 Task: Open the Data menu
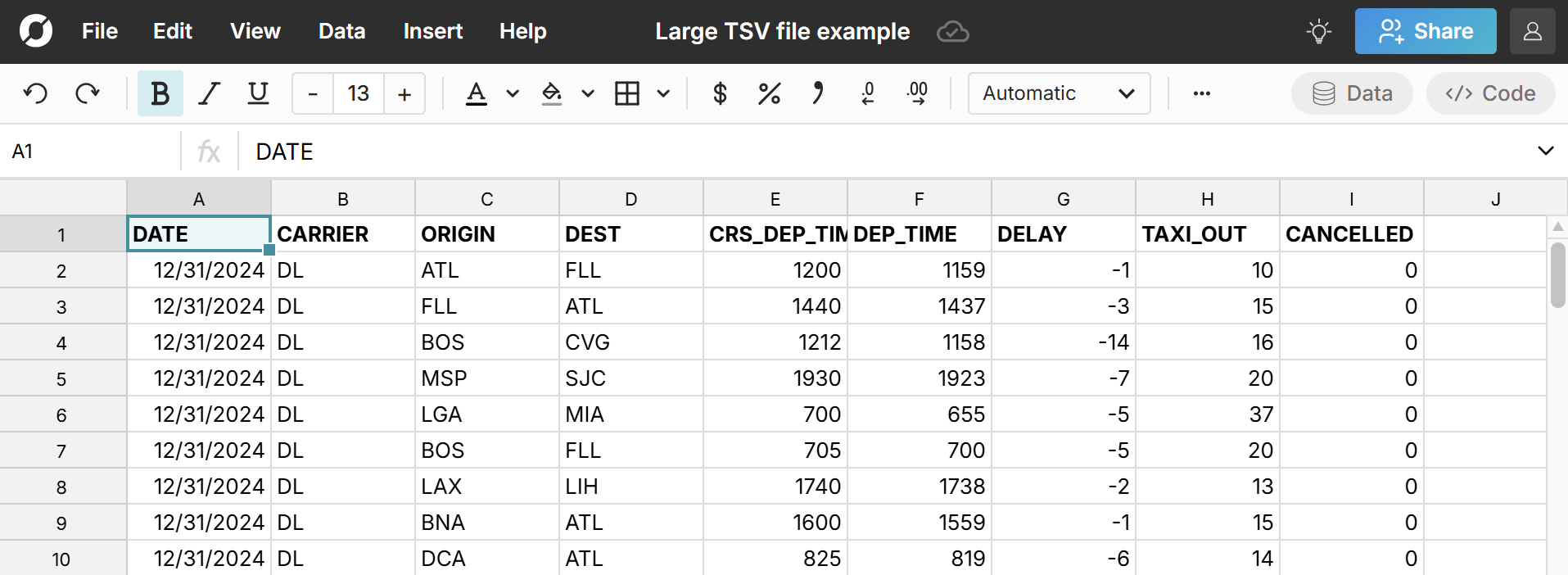(x=341, y=31)
